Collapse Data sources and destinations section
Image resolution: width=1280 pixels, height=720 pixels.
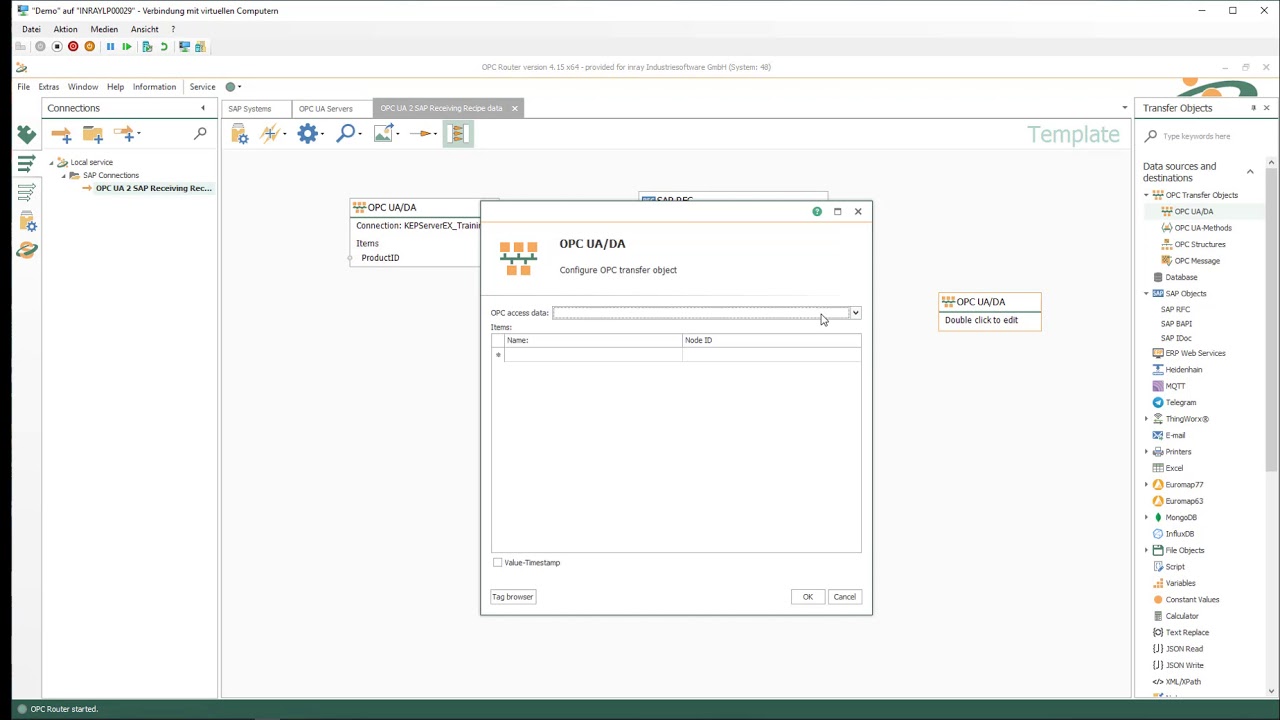[x=1250, y=172]
